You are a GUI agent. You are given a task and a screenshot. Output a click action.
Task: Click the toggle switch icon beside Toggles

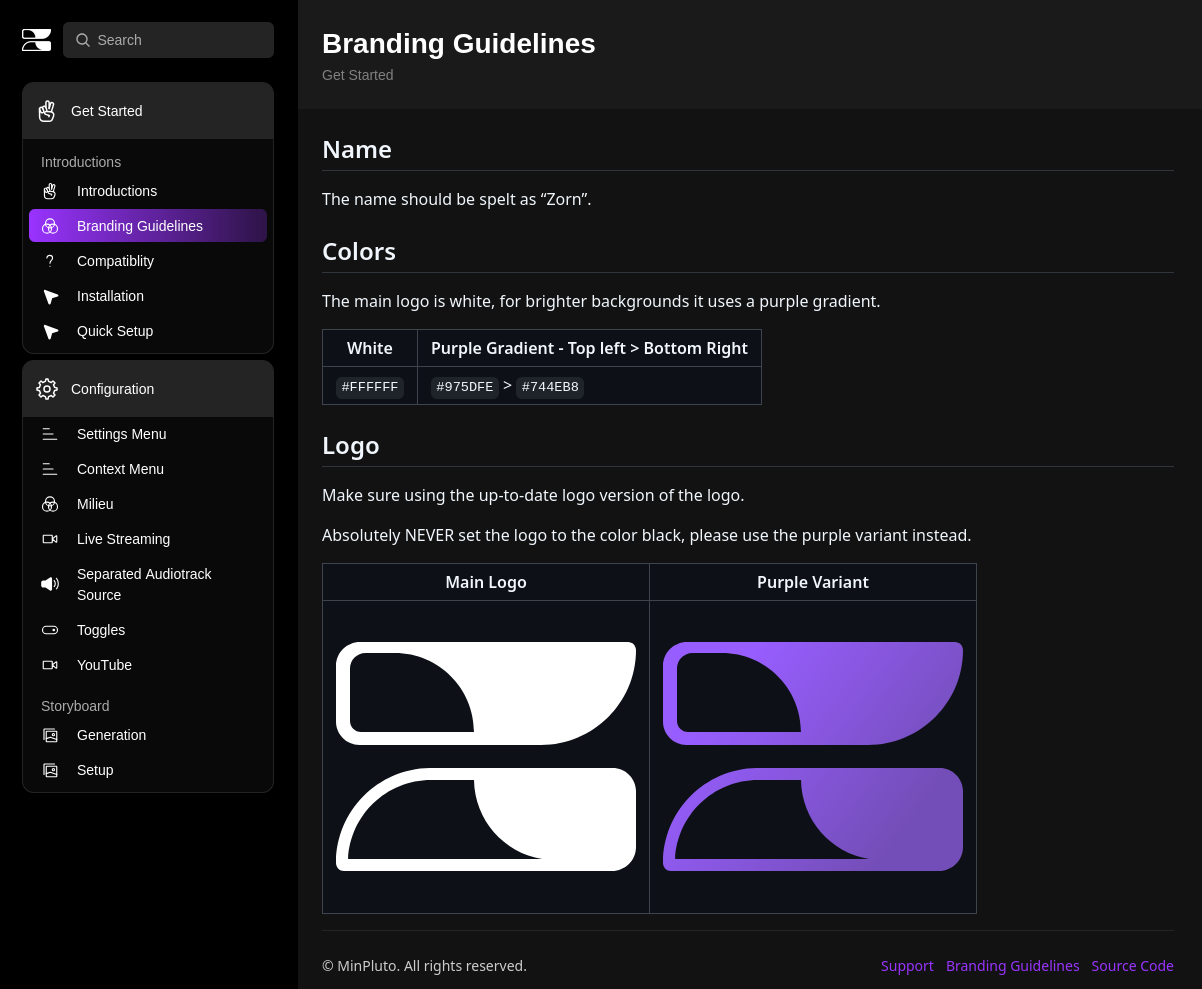pyautogui.click(x=50, y=630)
